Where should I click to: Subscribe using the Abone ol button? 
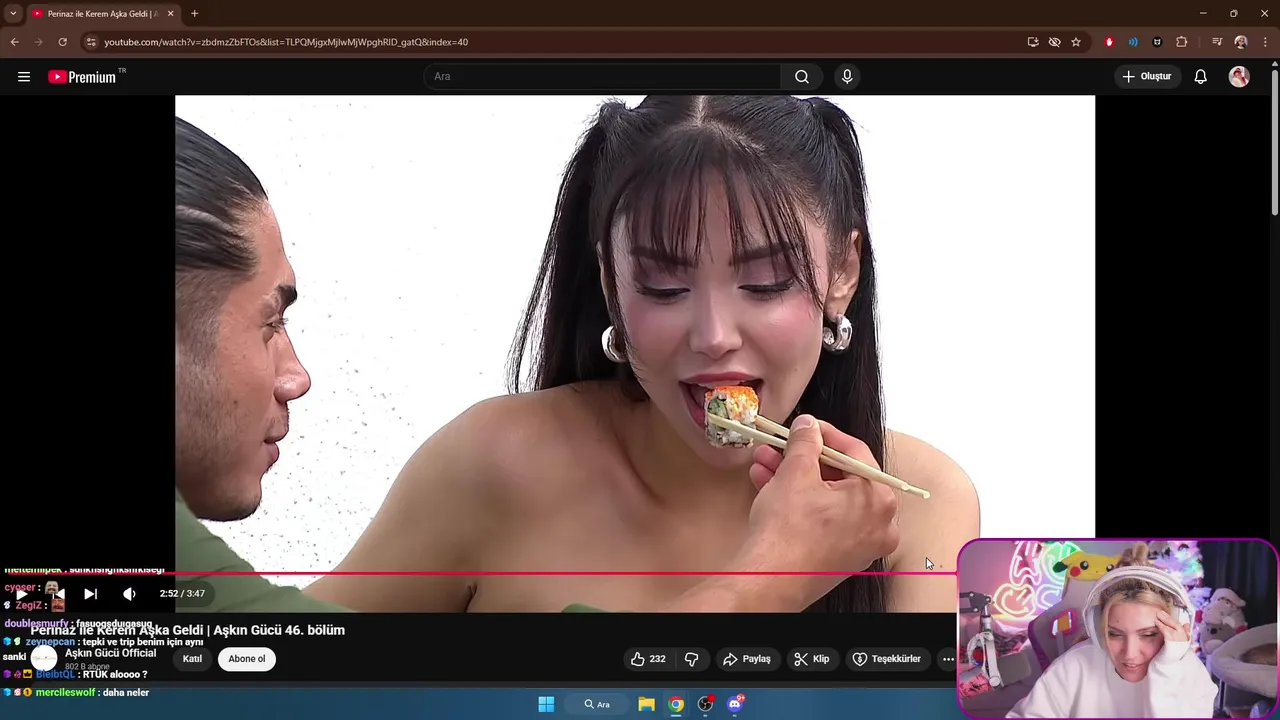pyautogui.click(x=247, y=659)
